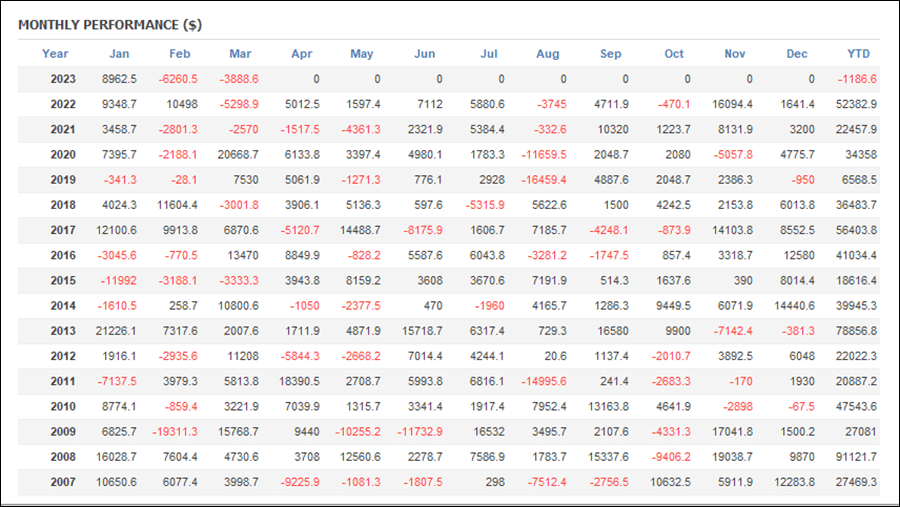Click the Aug column header
The width and height of the screenshot is (900, 507).
(548, 53)
